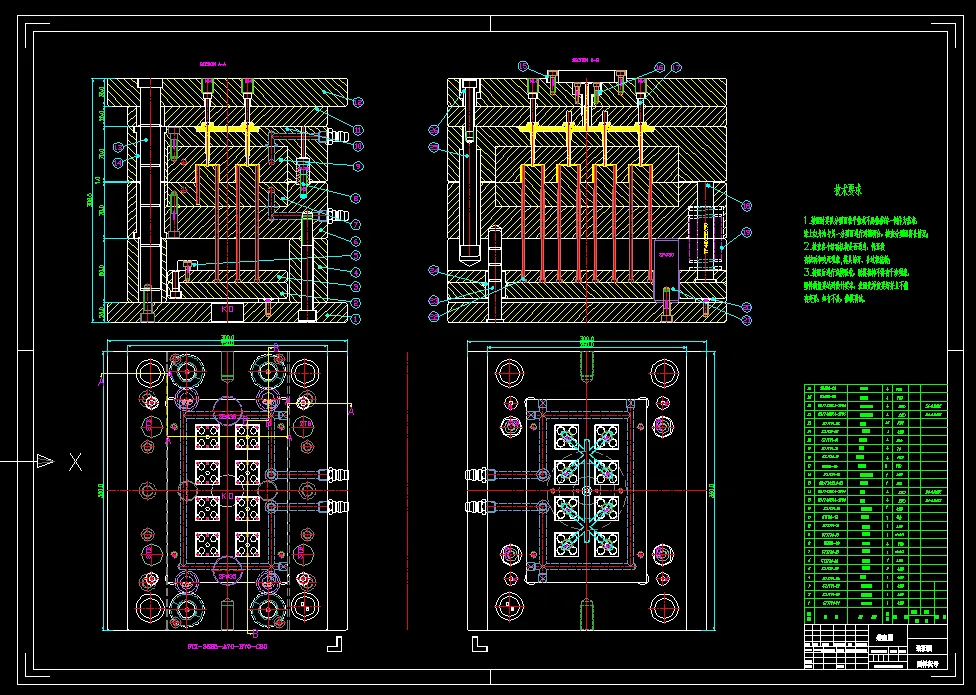The image size is (976, 695).
Task: Click part balloon number 5
Action: (x=355, y=256)
